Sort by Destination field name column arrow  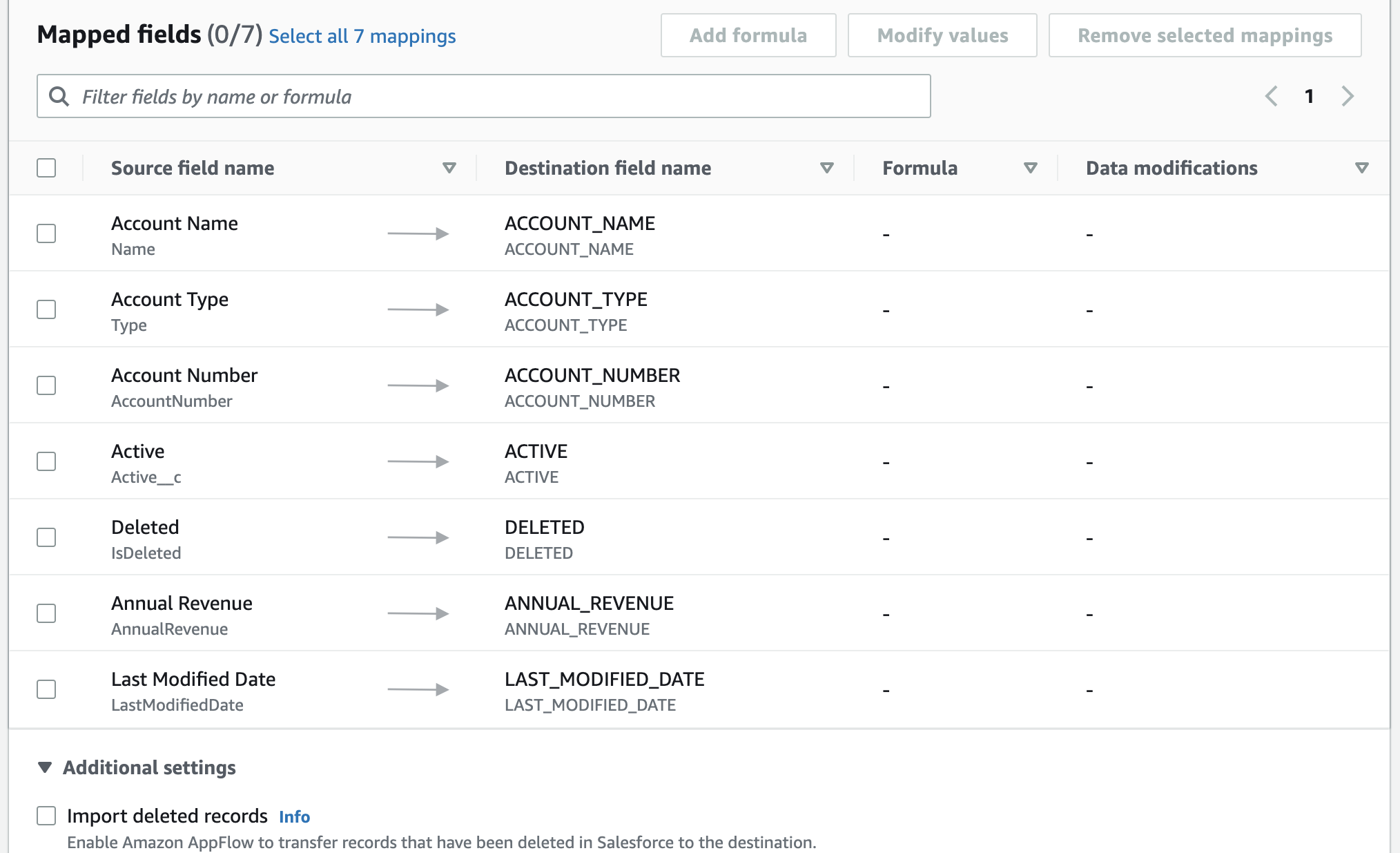(x=826, y=168)
